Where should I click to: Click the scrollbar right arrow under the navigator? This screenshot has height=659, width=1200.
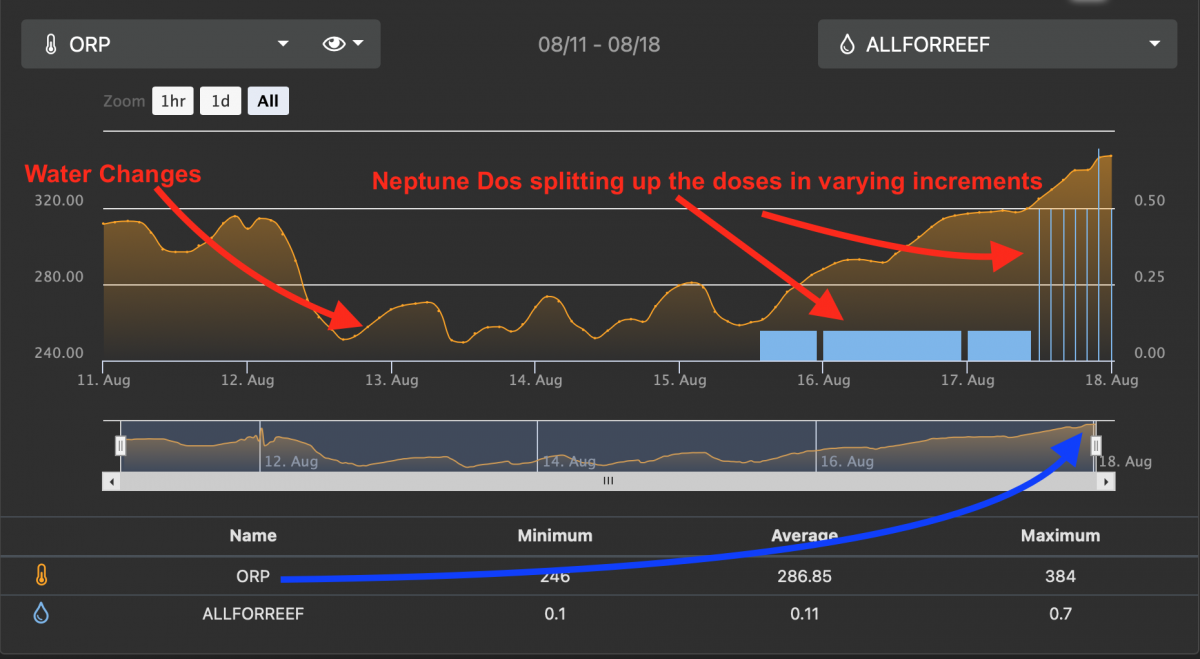pyautogui.click(x=1105, y=481)
